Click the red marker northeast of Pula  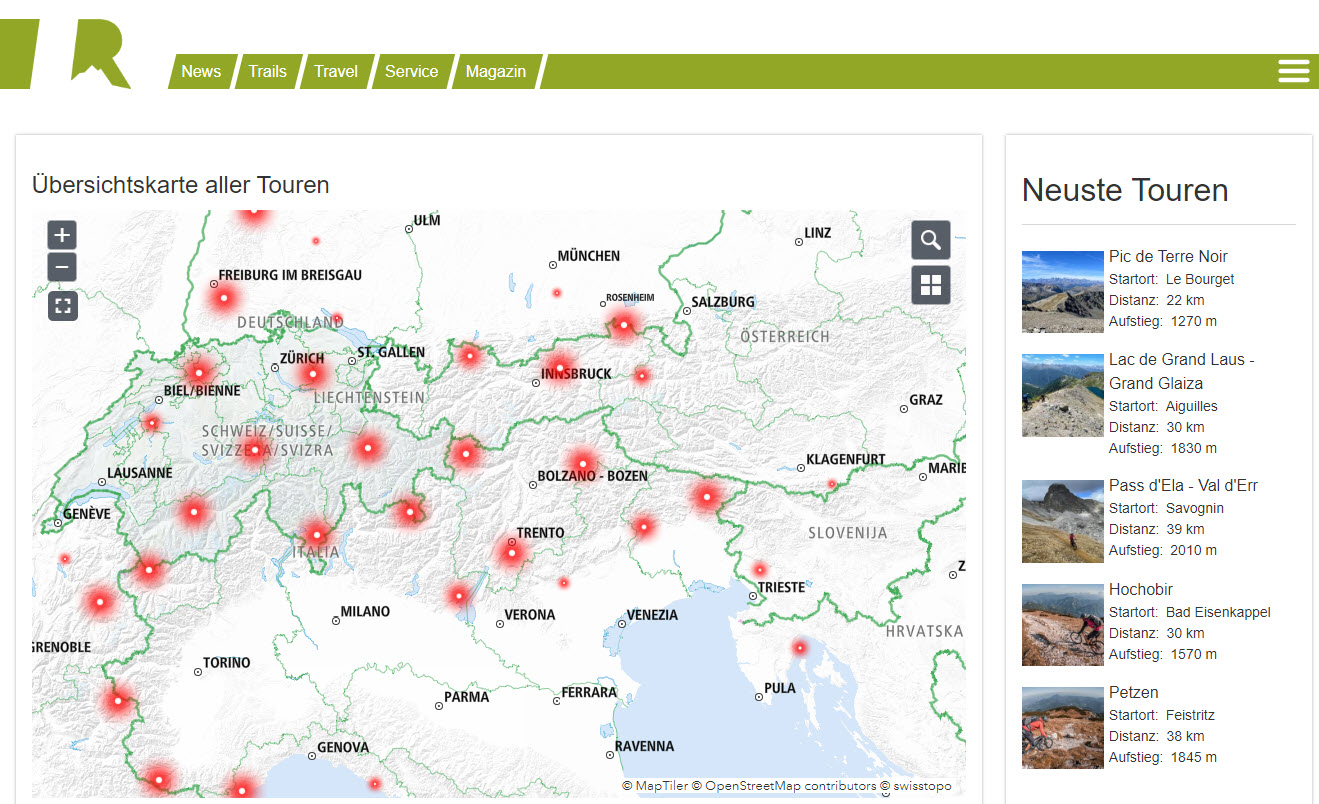pyautogui.click(x=800, y=647)
